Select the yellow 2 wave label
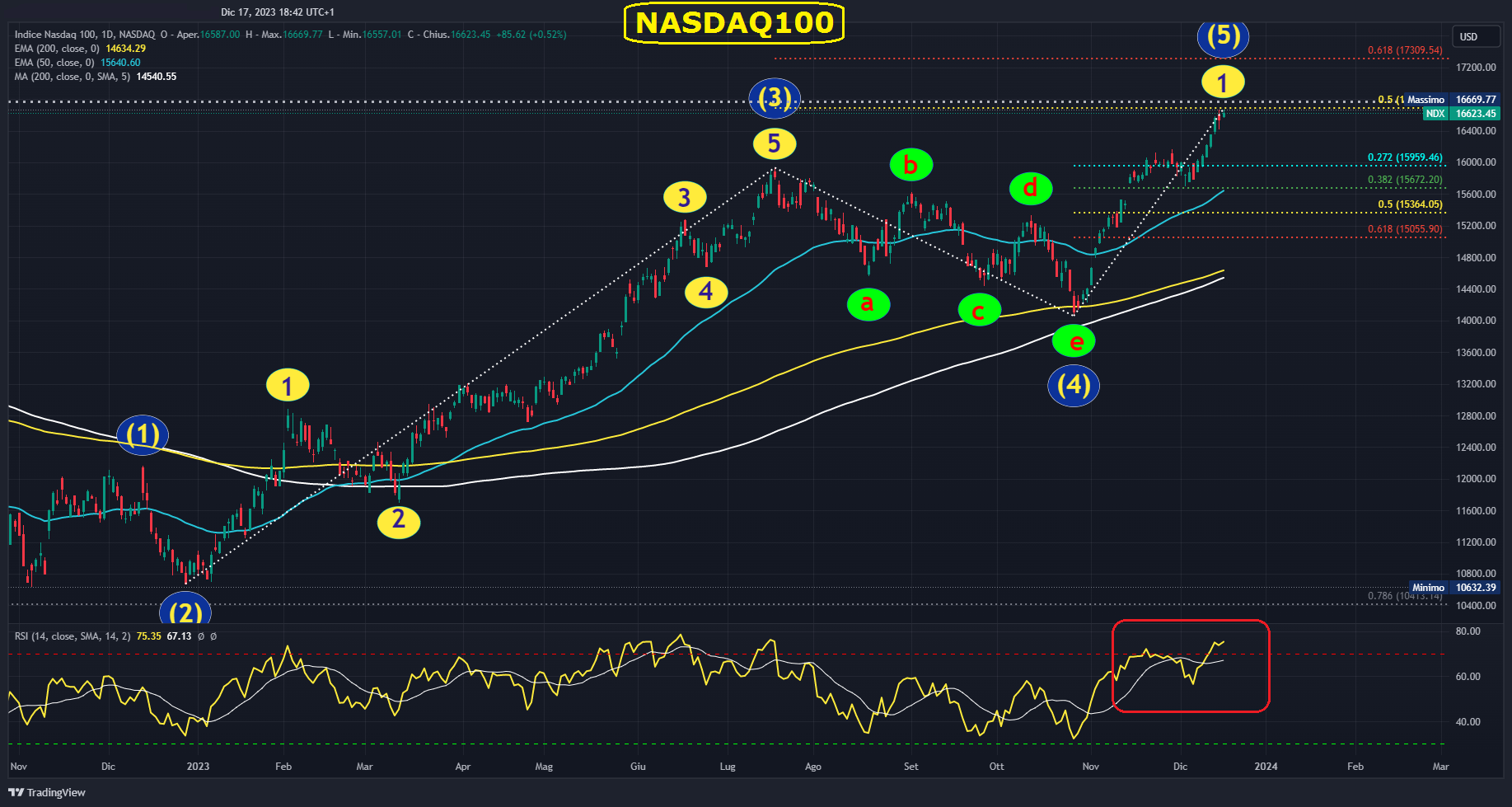Image resolution: width=1512 pixels, height=807 pixels. coord(399,521)
